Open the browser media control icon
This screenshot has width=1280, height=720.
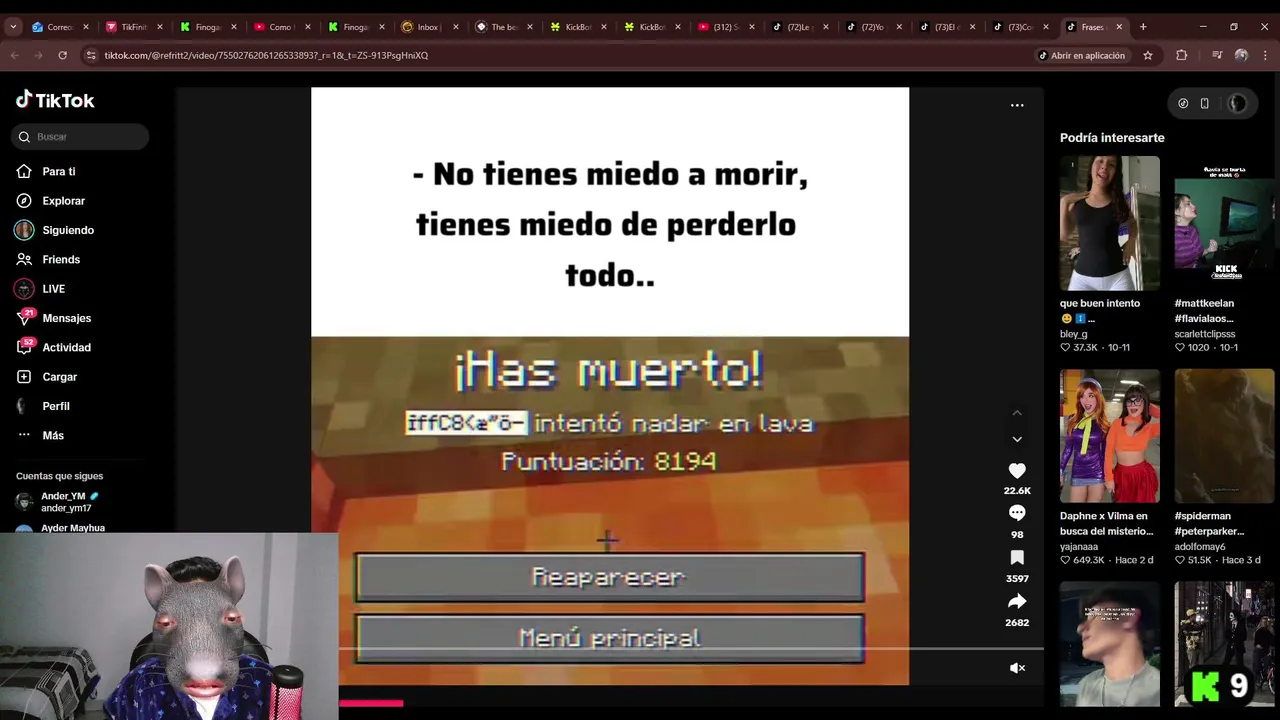pyautogui.click(x=1217, y=55)
